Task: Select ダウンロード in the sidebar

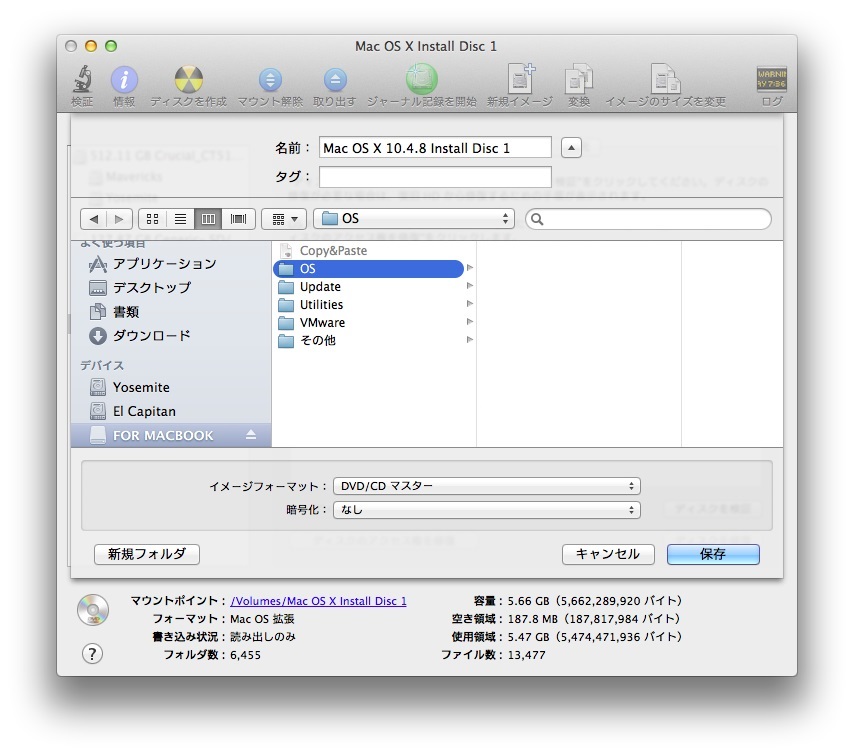Action: [171, 336]
